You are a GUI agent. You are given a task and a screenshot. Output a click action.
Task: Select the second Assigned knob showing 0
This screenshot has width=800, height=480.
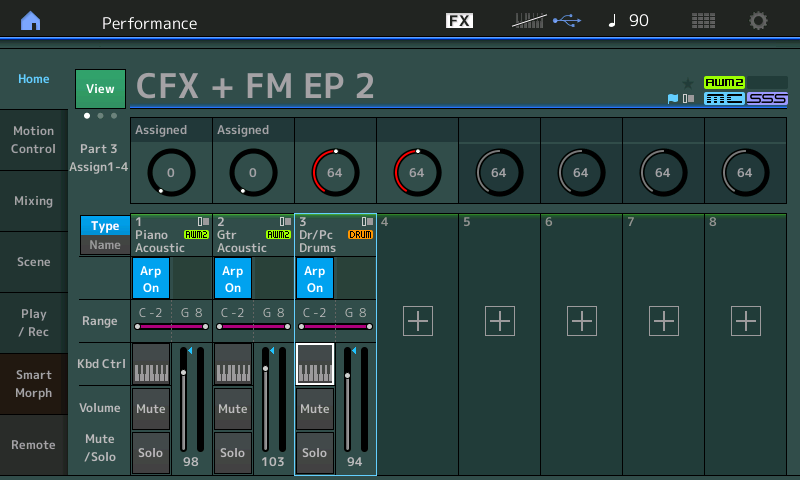(253, 172)
